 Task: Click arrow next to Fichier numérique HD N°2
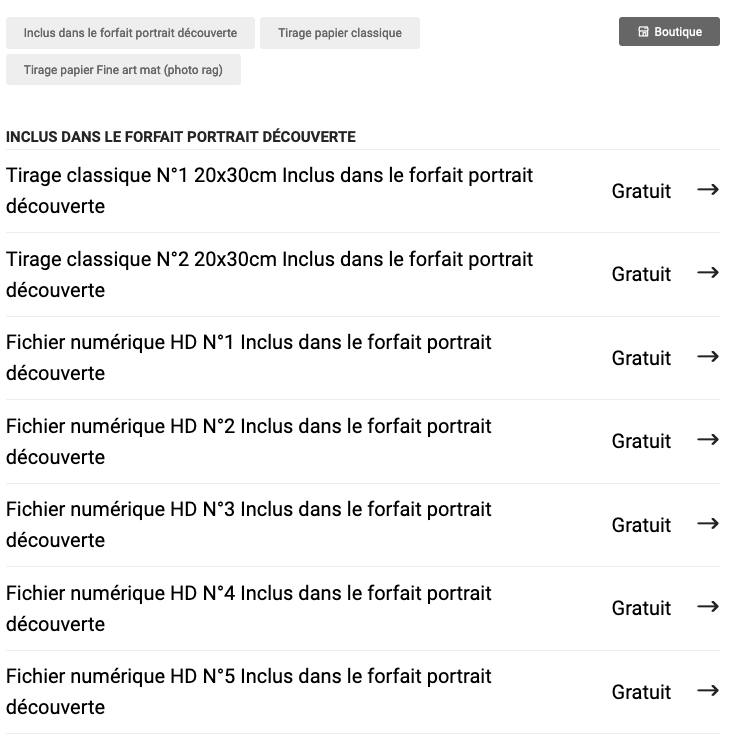(708, 440)
